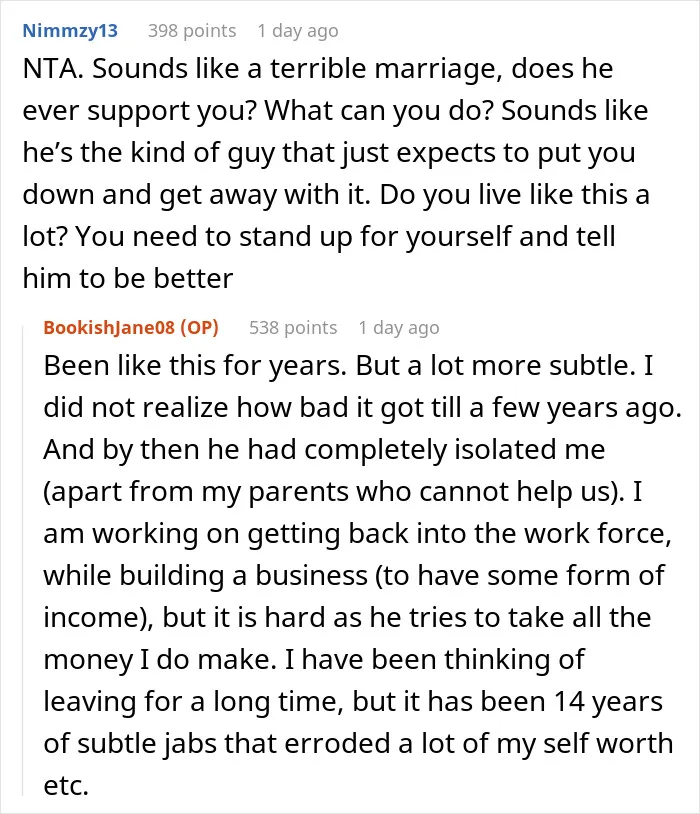Click the '538 points' score

tap(293, 328)
